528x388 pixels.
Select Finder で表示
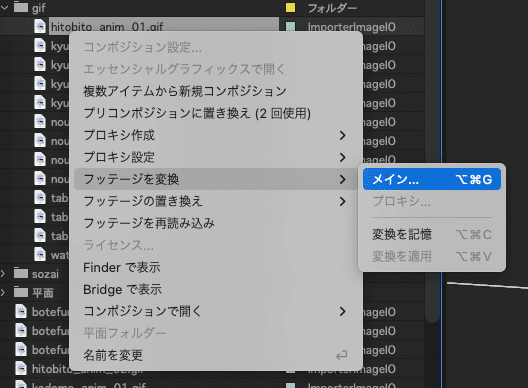pyautogui.click(x=216, y=267)
